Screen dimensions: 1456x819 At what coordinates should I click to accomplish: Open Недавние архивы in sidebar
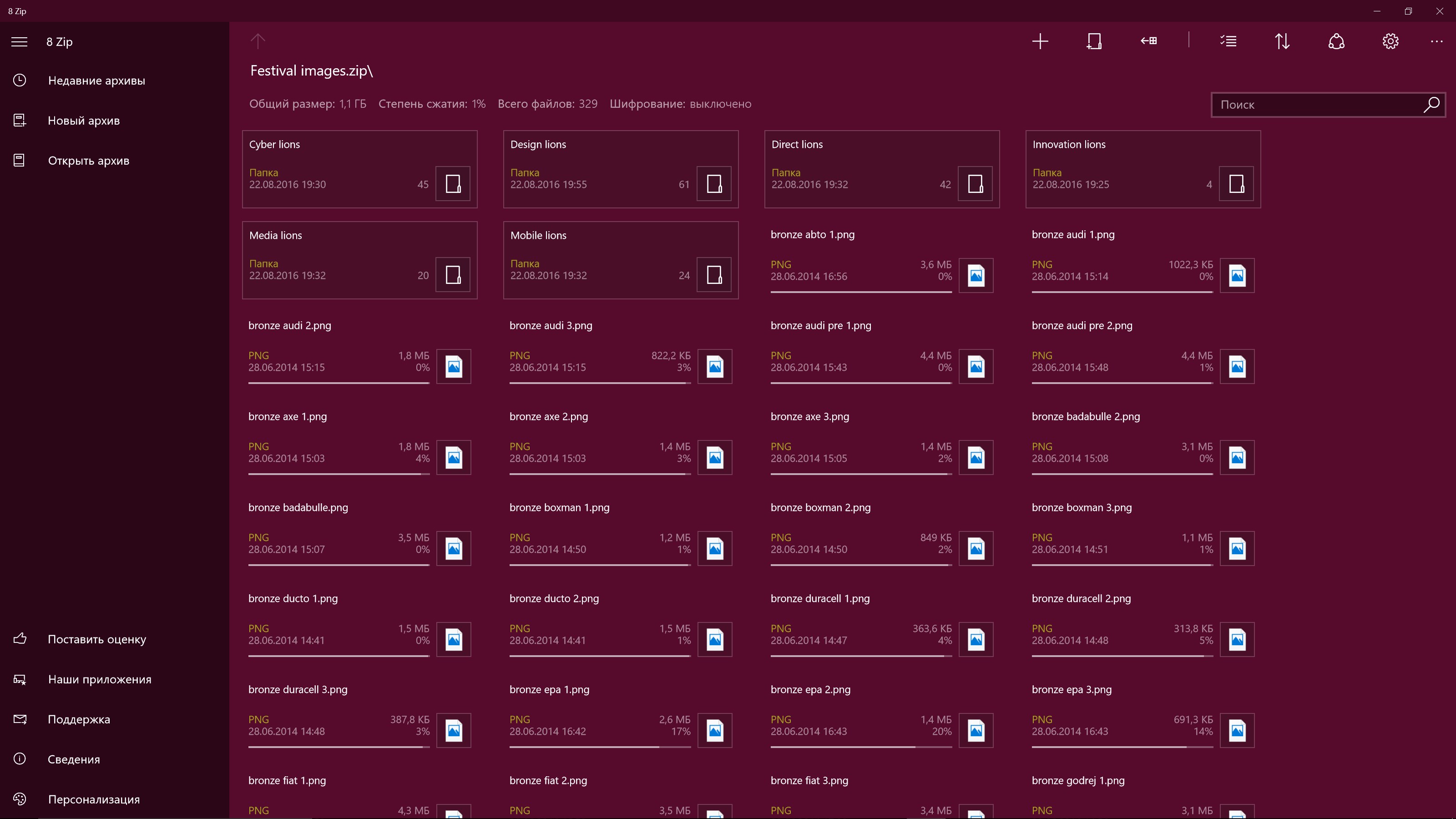115,80
